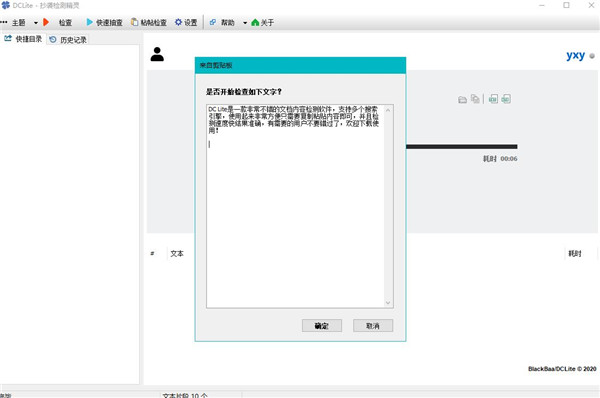Click the first green export report icon
The height and width of the screenshot is (398, 600).
click(493, 99)
